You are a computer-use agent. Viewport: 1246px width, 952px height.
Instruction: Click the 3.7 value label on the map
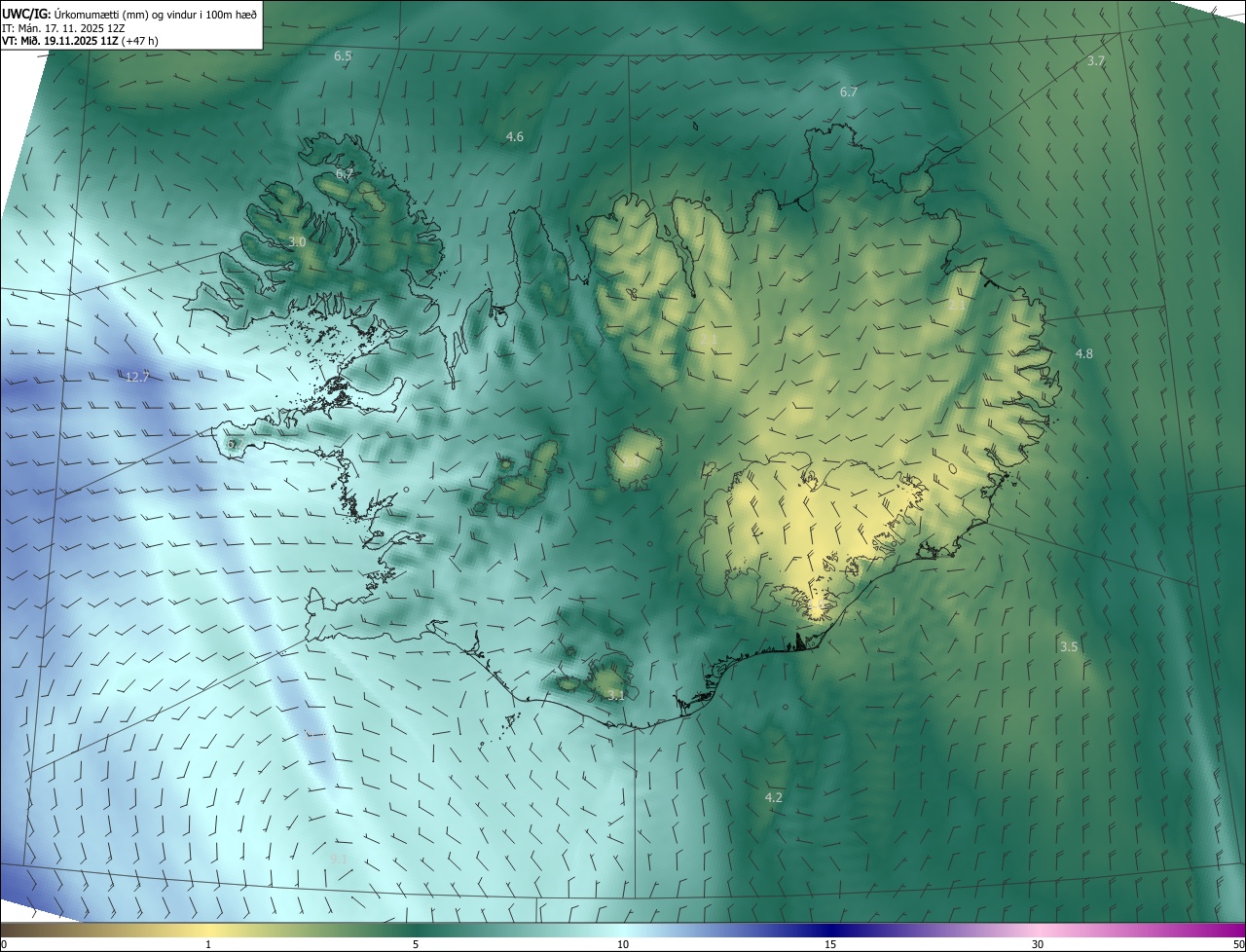coord(1096,61)
